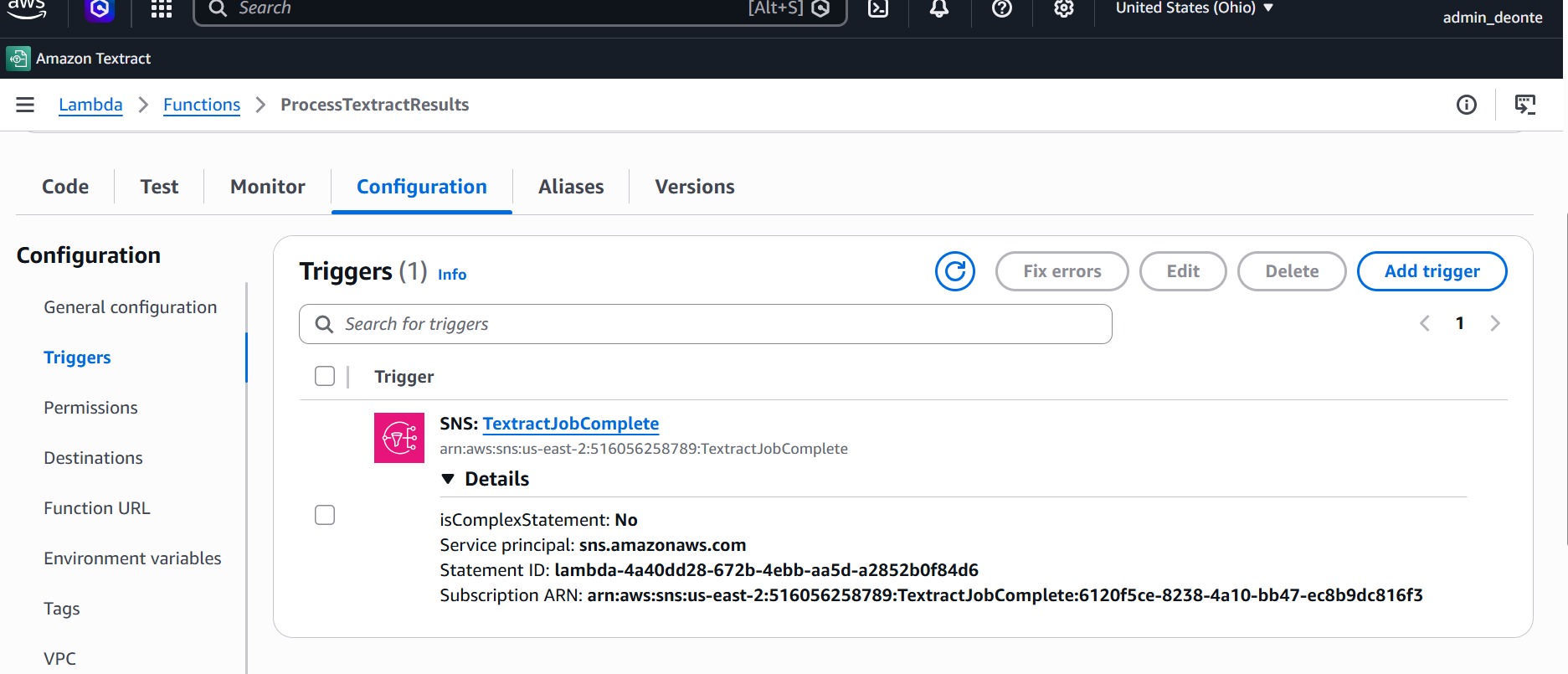Screen dimensions: 1568x674
Task: Switch to the Aliases tab
Action: (571, 187)
